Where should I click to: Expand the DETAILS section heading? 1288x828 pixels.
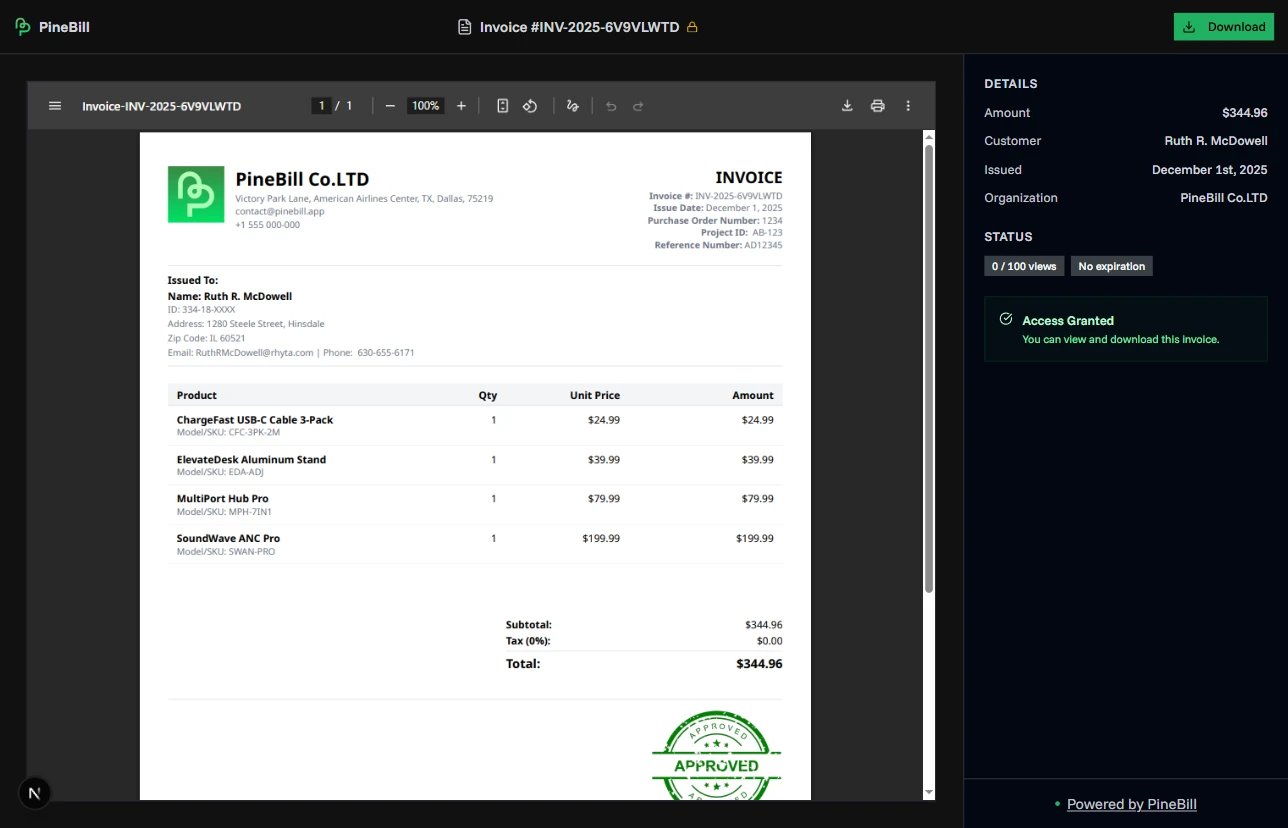pyautogui.click(x=1010, y=83)
